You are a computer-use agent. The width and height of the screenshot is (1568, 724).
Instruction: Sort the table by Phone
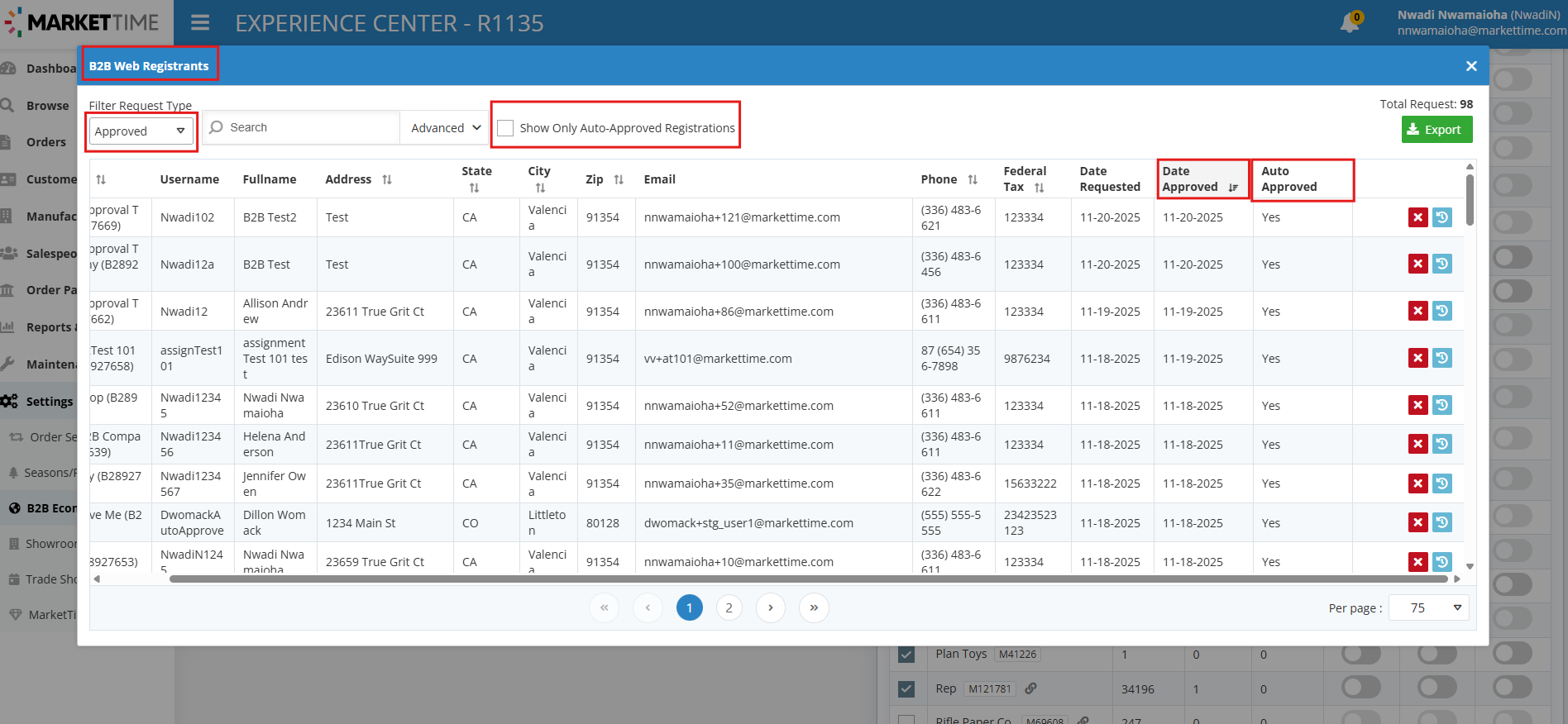tap(973, 179)
